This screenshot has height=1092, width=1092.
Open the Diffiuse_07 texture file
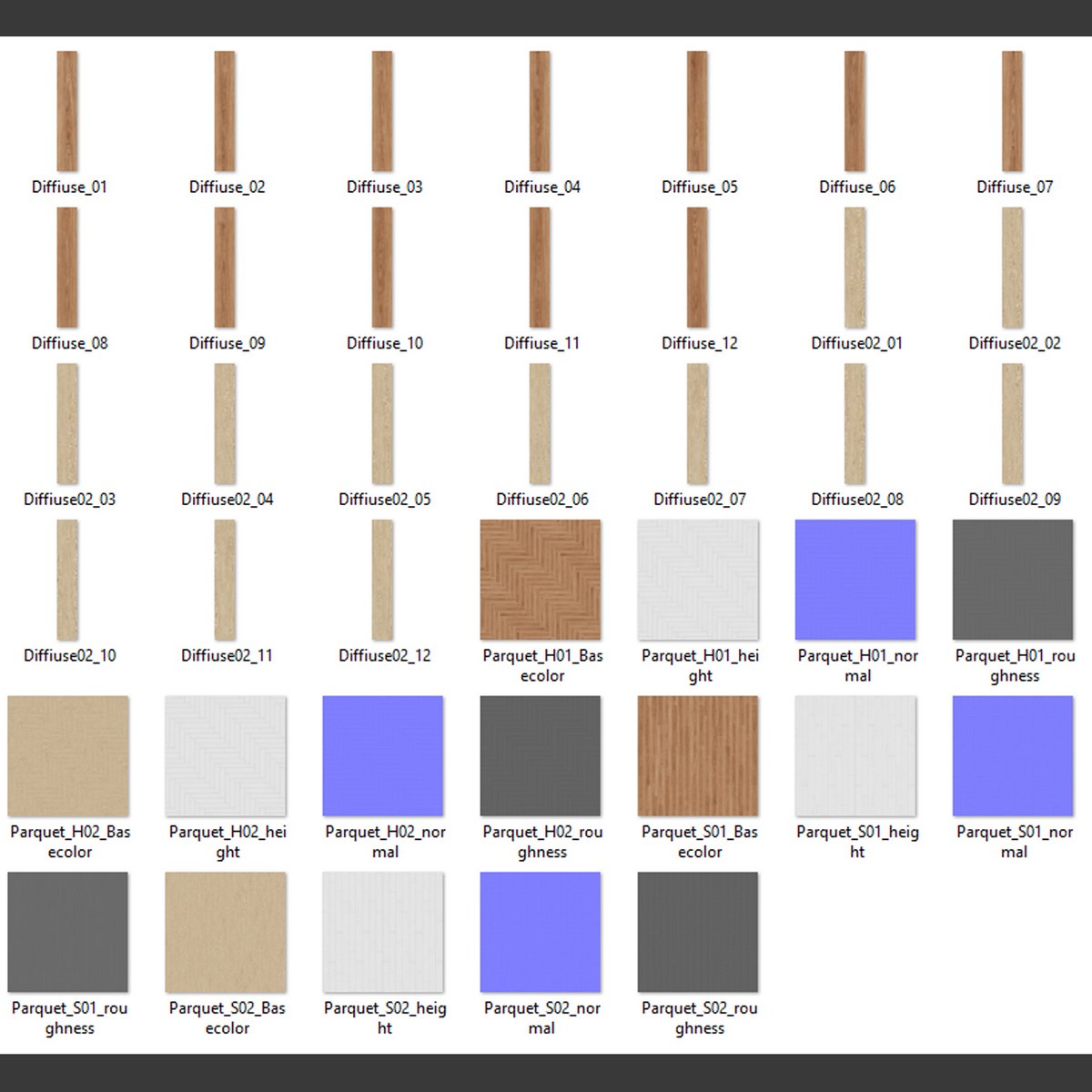coord(1012,111)
